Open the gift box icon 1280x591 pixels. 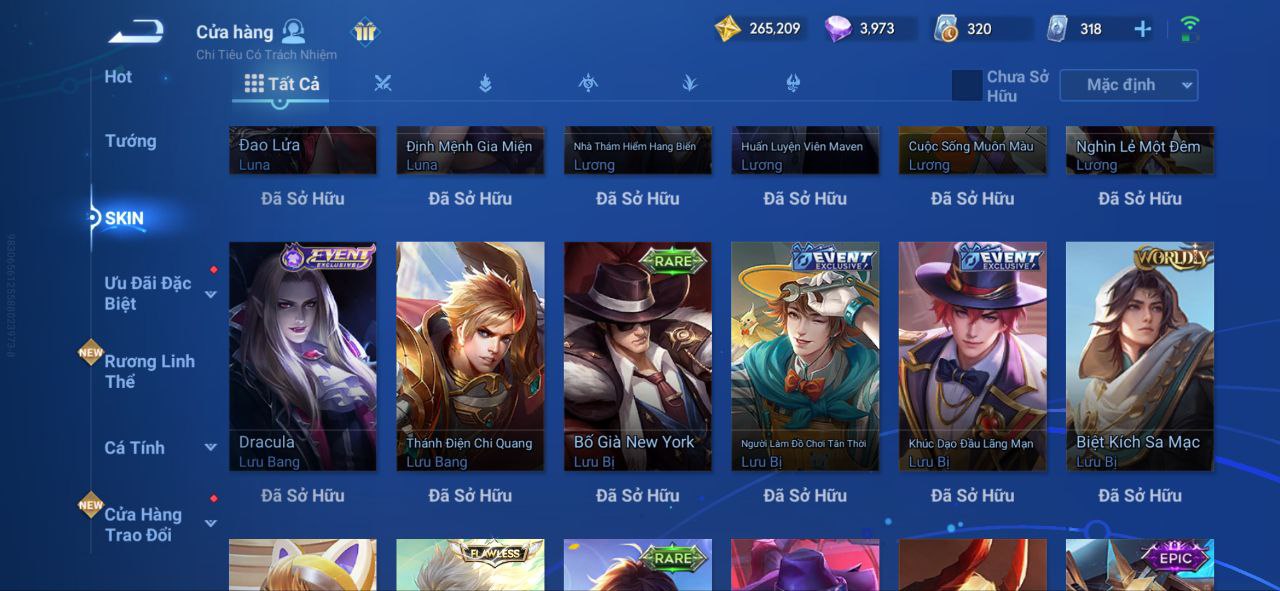click(366, 32)
